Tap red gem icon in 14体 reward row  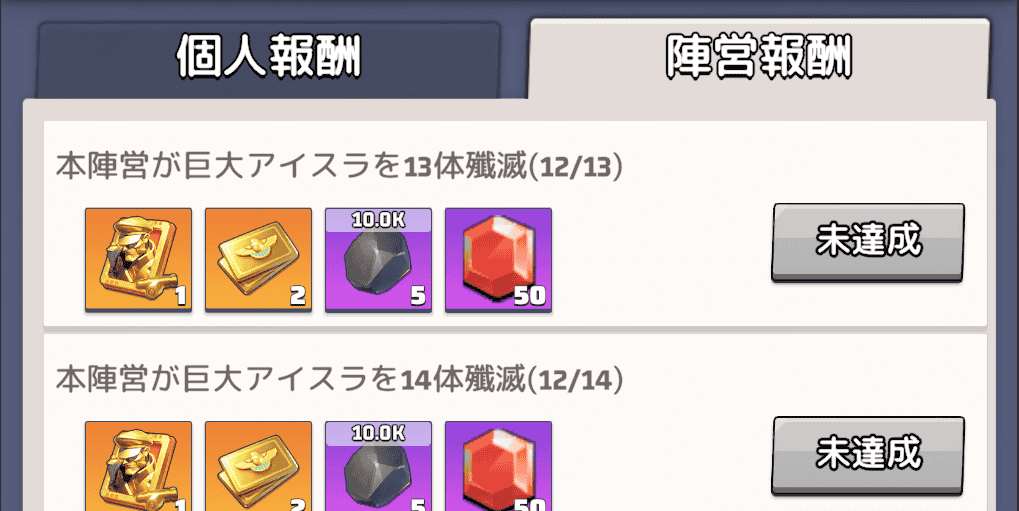pos(498,466)
